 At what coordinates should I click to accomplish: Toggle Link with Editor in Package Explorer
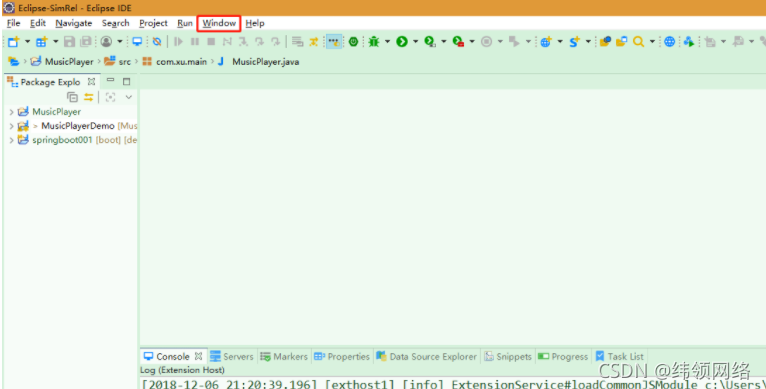coord(88,97)
